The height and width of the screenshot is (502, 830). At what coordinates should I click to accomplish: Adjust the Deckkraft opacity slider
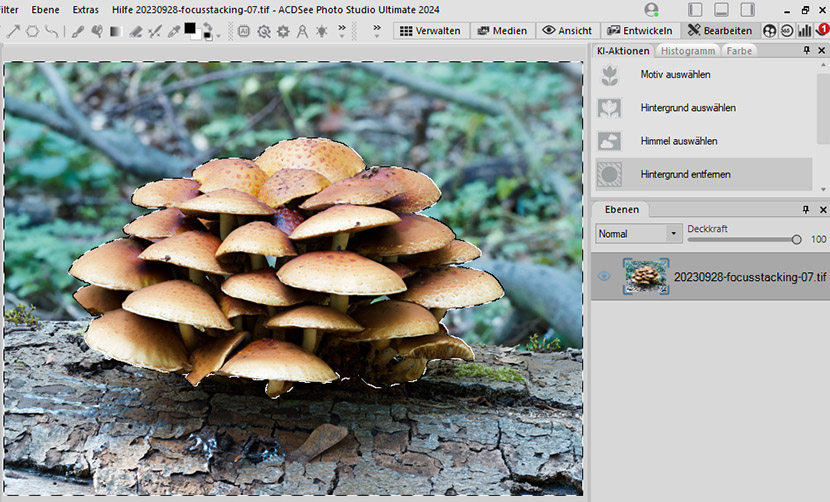click(796, 239)
